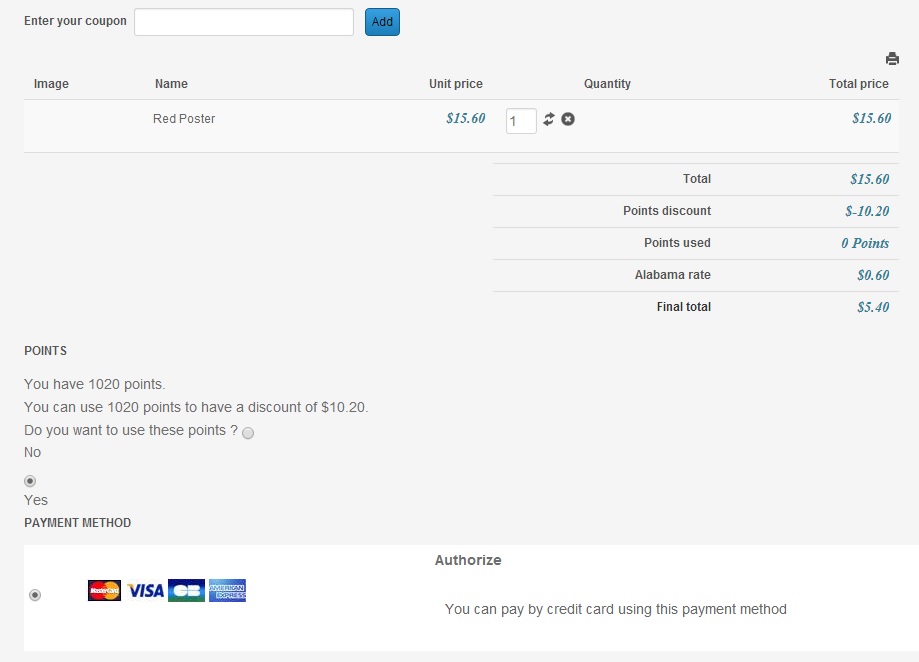Click the CB card logo
Viewport: 919px width, 662px height.
[x=186, y=591]
